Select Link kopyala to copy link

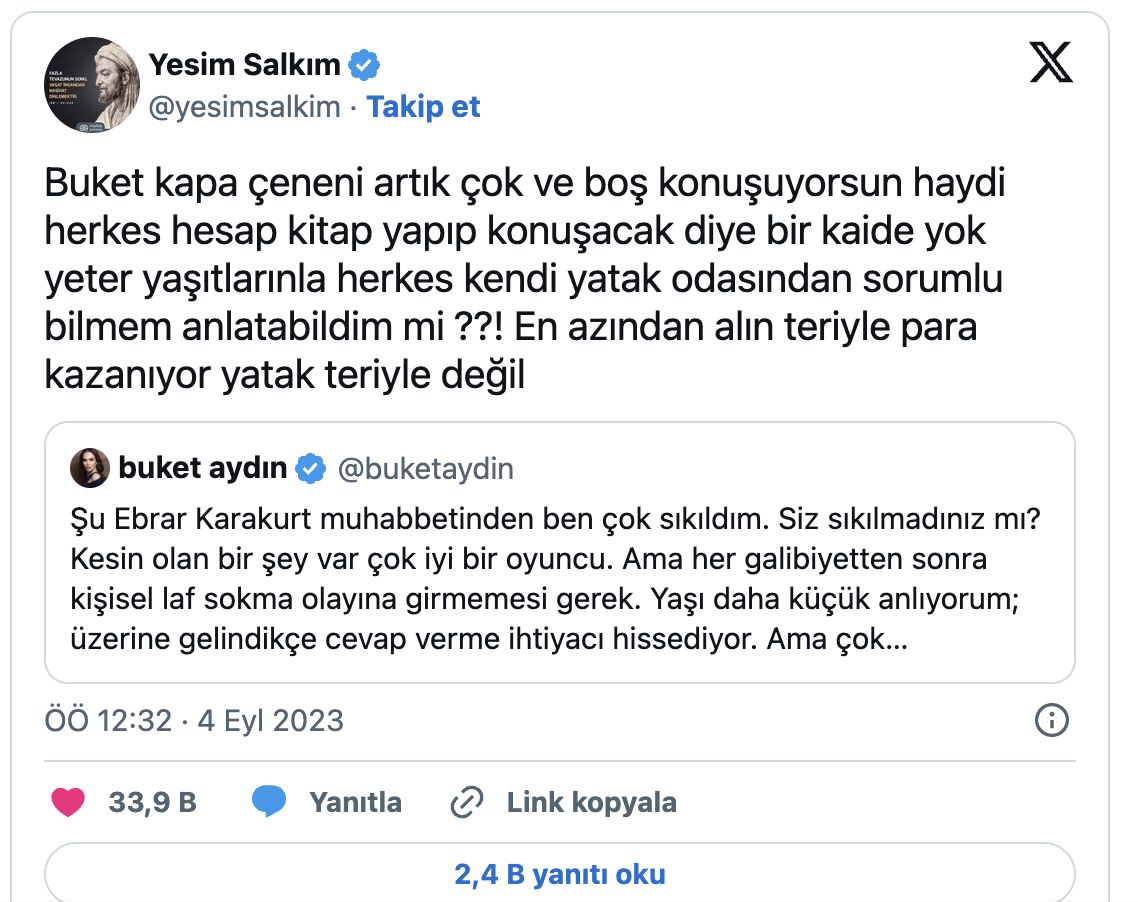[591, 802]
